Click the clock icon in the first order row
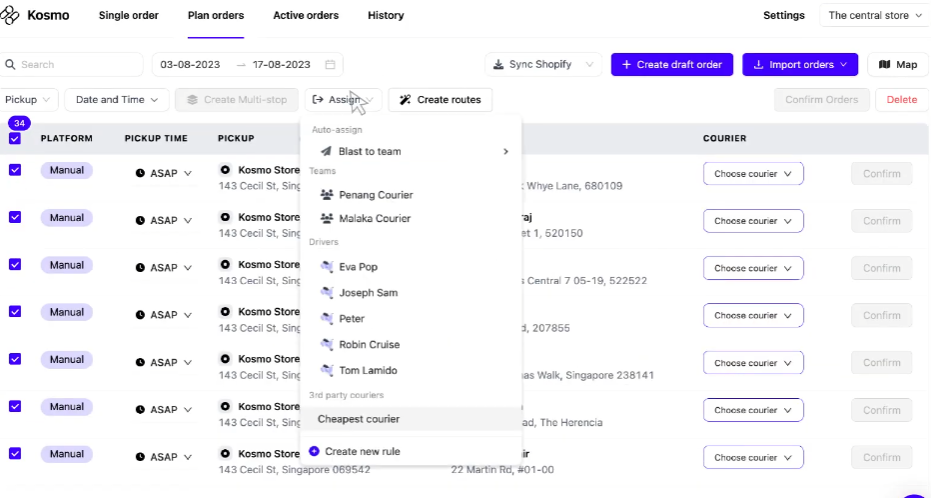This screenshot has height=498, width=931. (x=140, y=173)
